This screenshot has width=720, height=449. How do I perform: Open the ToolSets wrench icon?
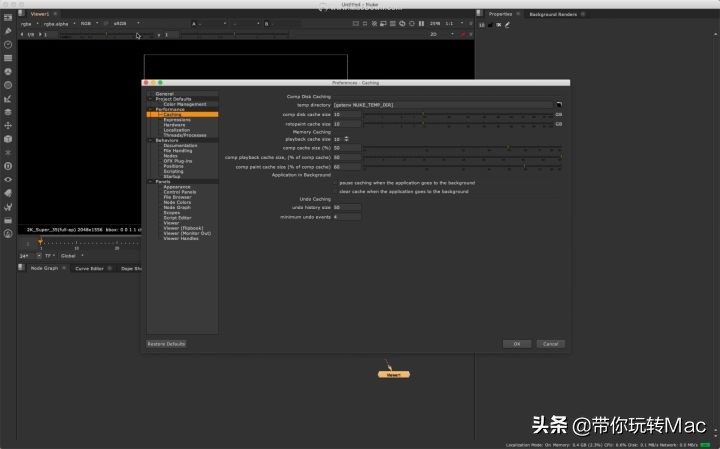click(x=8, y=207)
